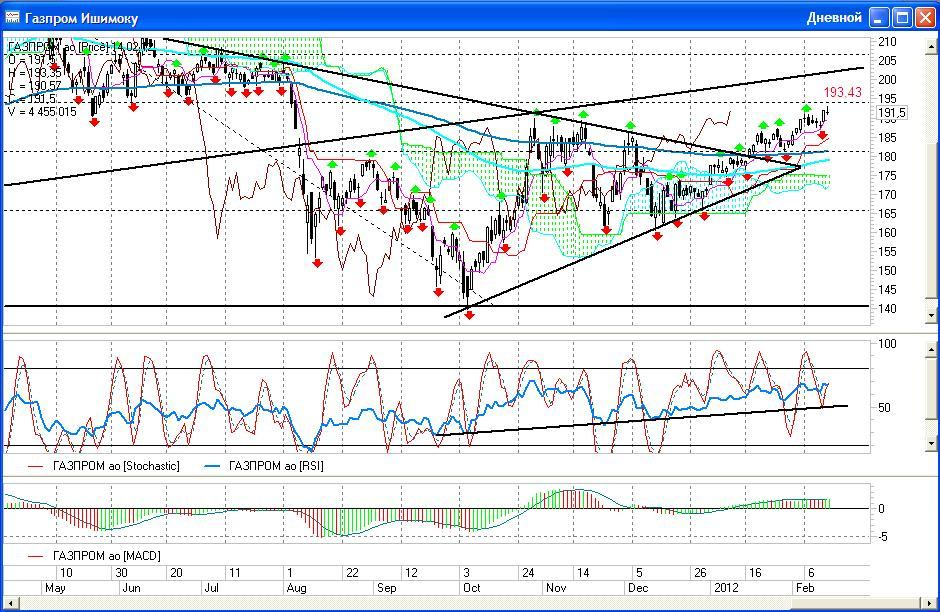Viewport: 940px width, 612px height.
Task: Click the date label 24 above Nov
Action: [528, 573]
